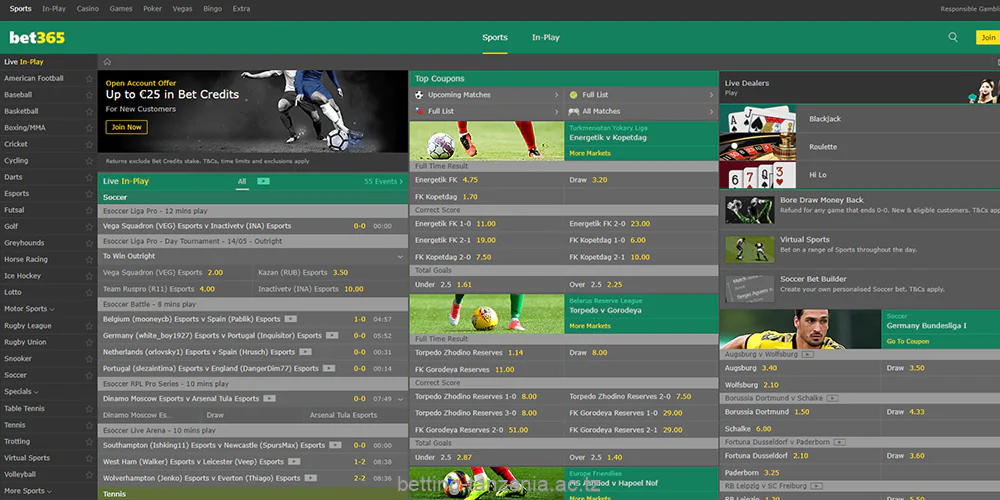The image size is (1000, 500).
Task: Toggle the Cricket favorite star
Action: 89,144
